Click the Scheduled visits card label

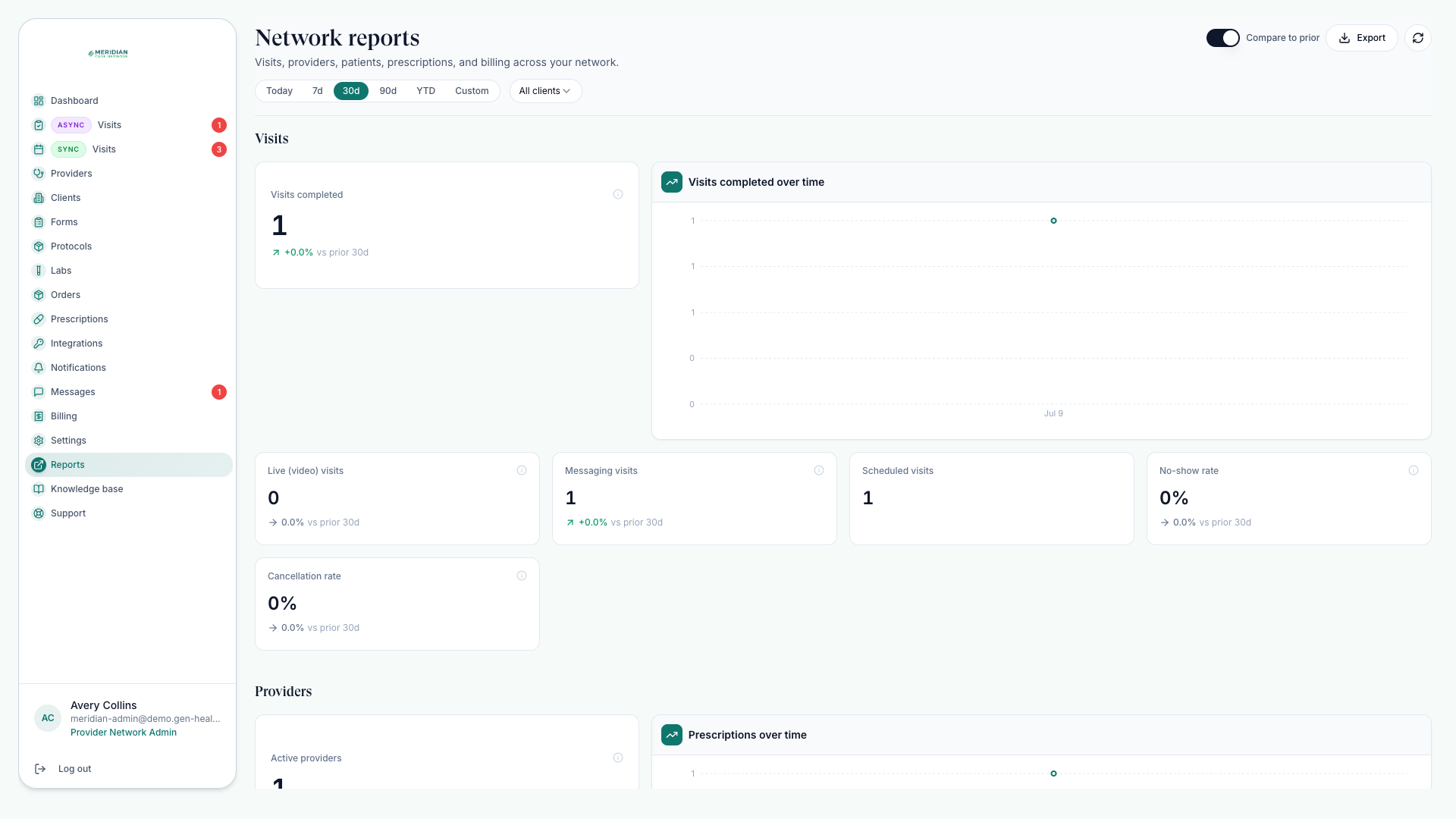point(898,471)
